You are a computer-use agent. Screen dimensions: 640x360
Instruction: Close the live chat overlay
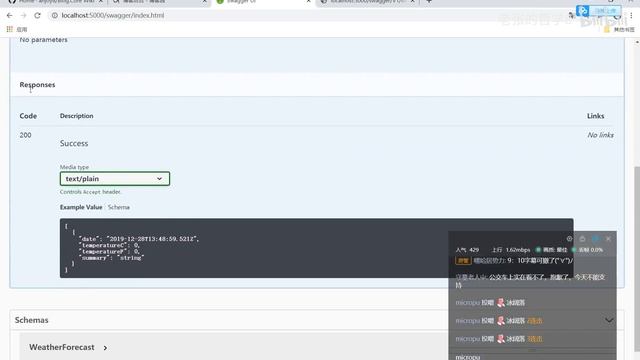[x=609, y=239]
